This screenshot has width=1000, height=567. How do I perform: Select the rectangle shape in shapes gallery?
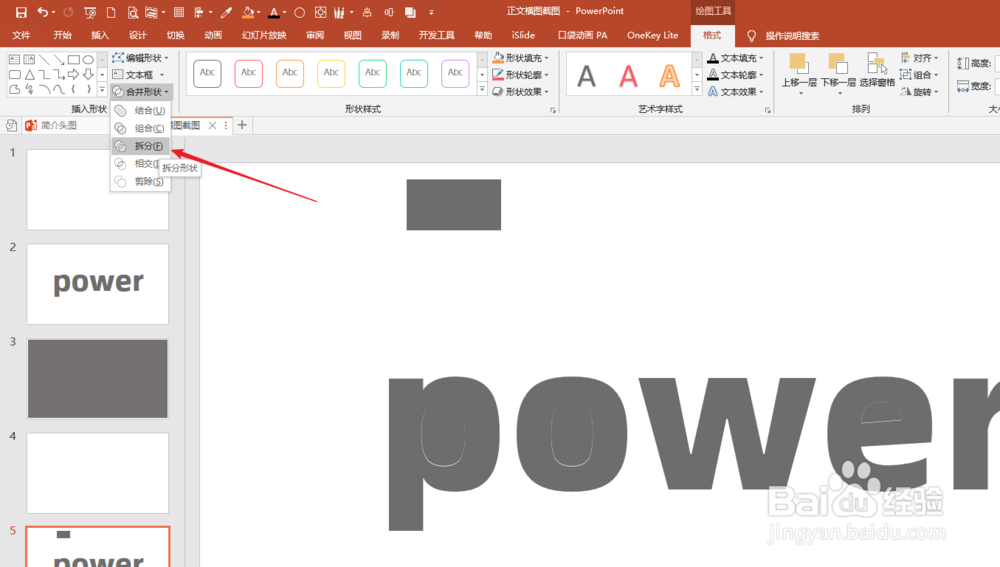click(x=74, y=59)
